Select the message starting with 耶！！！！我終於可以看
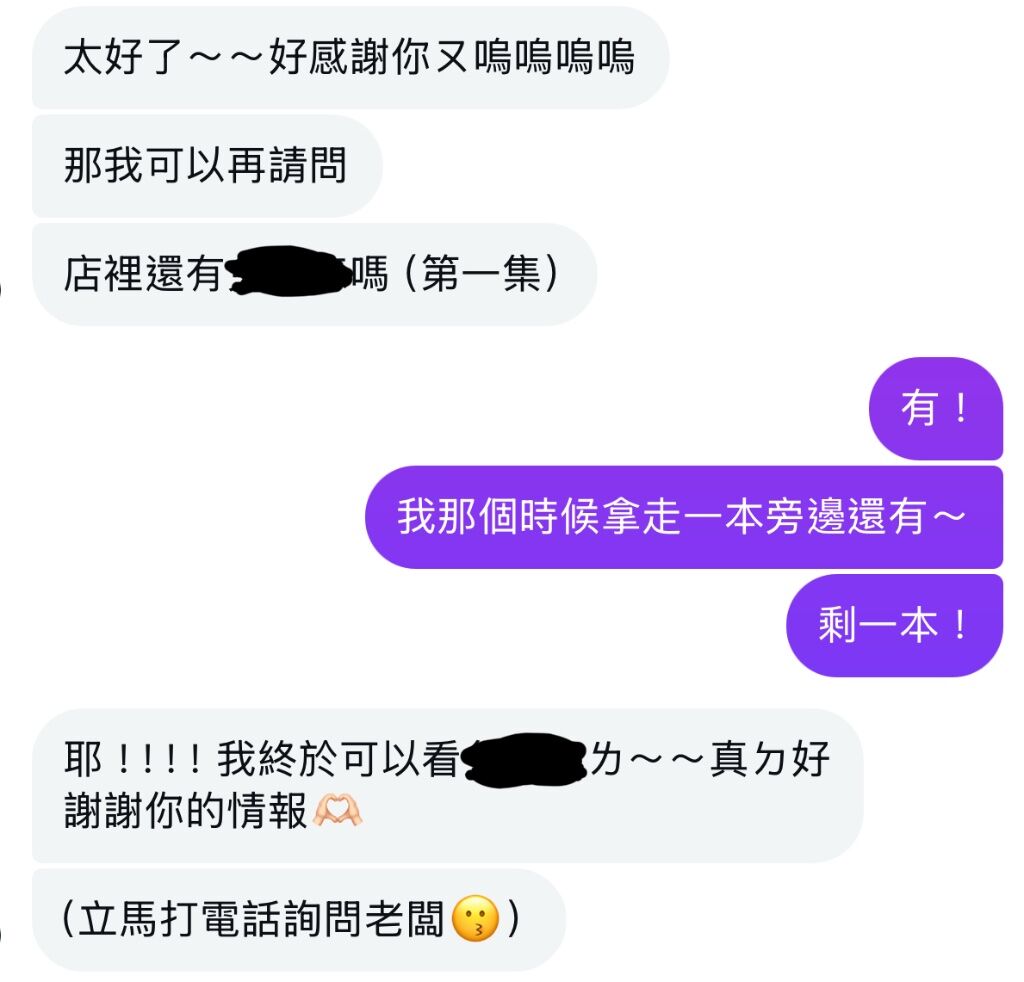 (x=447, y=785)
